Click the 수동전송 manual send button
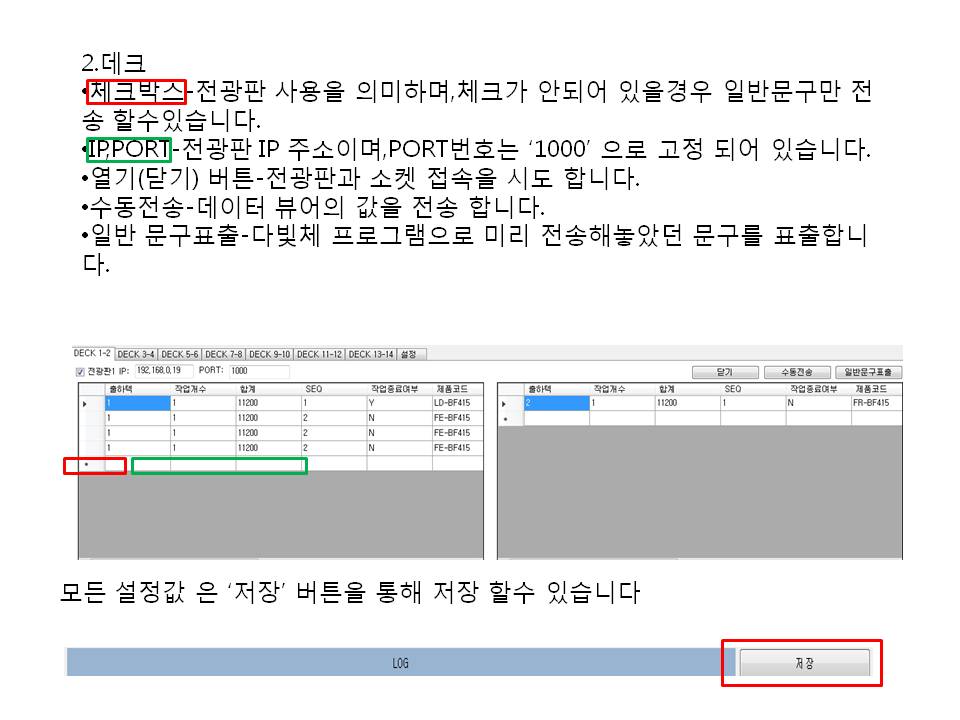 tap(797, 372)
